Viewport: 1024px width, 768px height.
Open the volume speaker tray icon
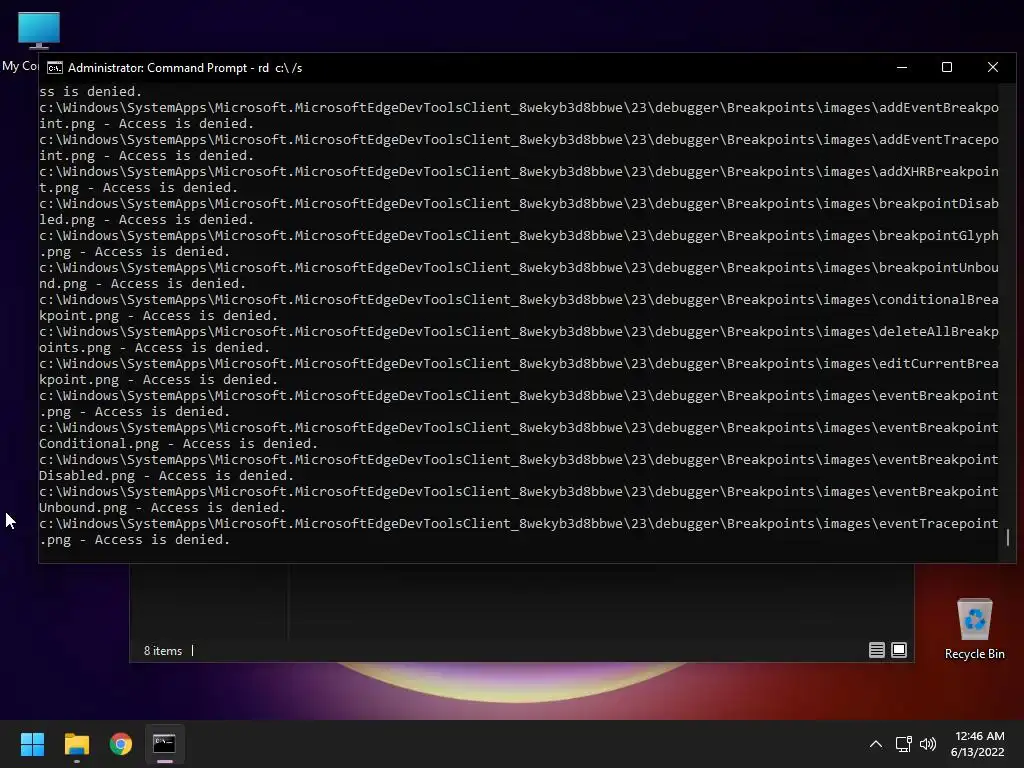click(927, 744)
